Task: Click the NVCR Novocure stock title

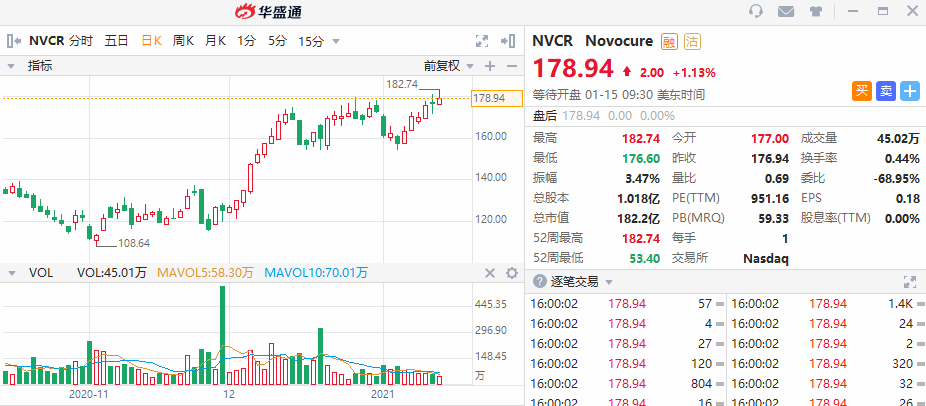Action: click(592, 41)
